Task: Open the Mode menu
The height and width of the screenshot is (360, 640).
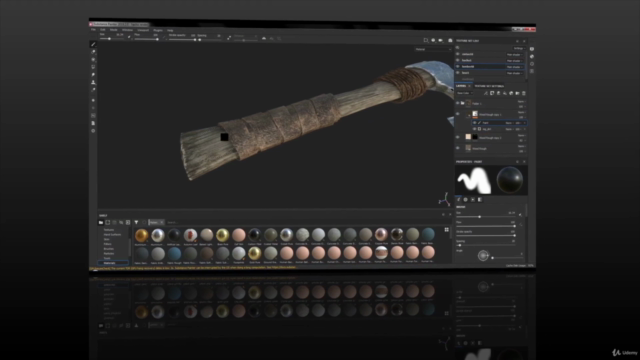Action: 113,30
